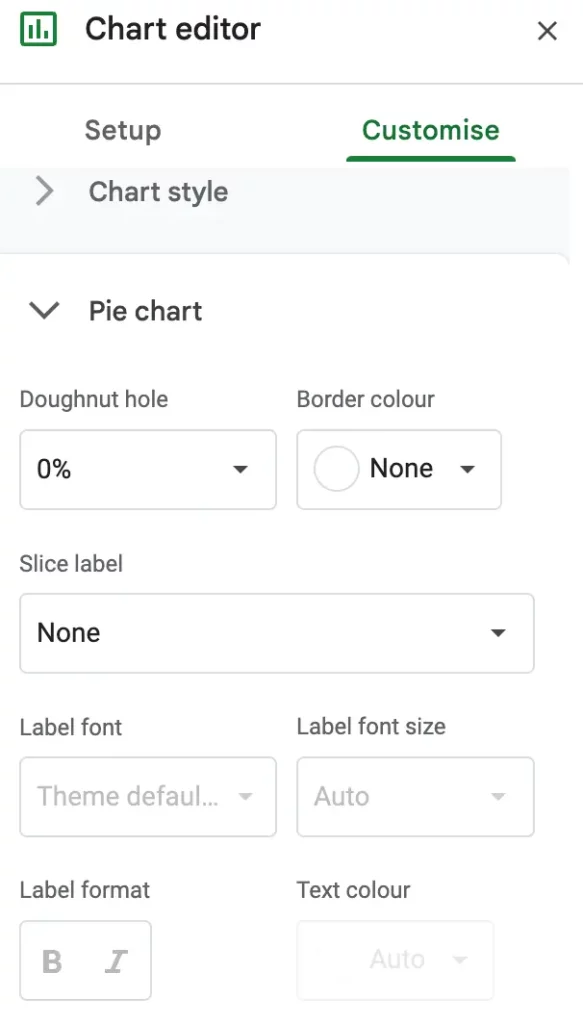The width and height of the screenshot is (583, 1024).
Task: Apply bold label formatting
Action: tap(52, 960)
